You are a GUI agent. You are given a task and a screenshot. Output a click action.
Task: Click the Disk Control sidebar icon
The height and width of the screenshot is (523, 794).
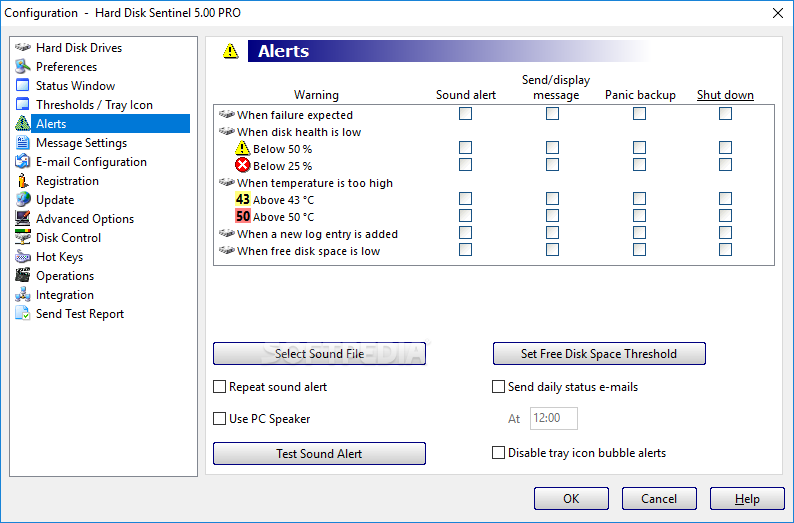tap(23, 237)
